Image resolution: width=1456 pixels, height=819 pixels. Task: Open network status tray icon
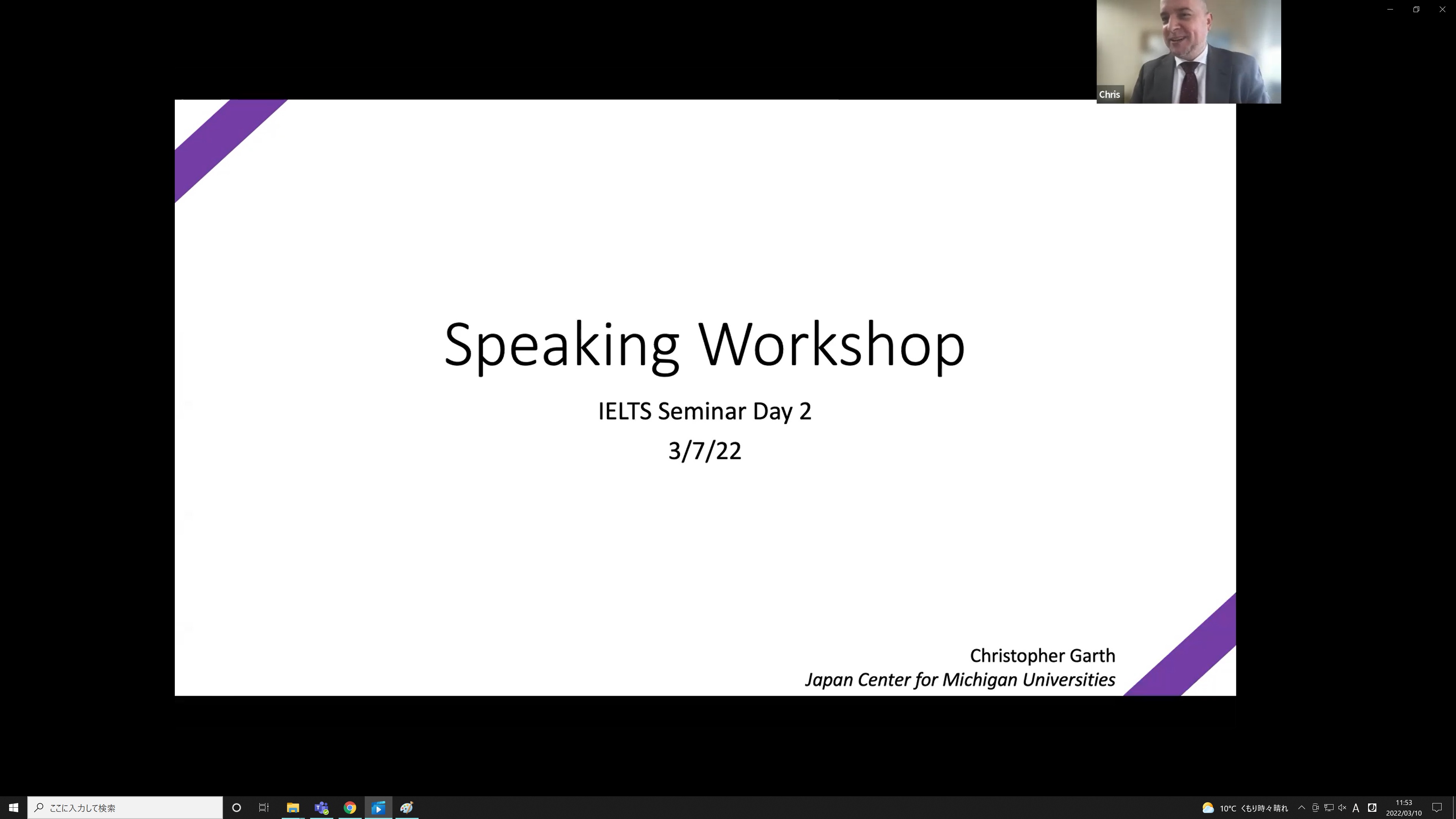[x=1329, y=808]
